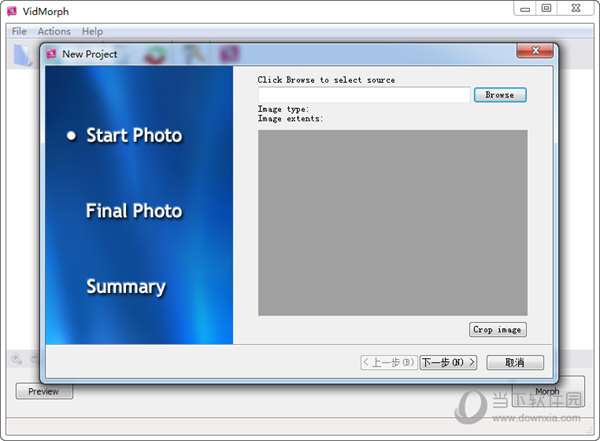Close the VidMorph main window
Viewport: 600px width, 441px height.
click(x=576, y=8)
